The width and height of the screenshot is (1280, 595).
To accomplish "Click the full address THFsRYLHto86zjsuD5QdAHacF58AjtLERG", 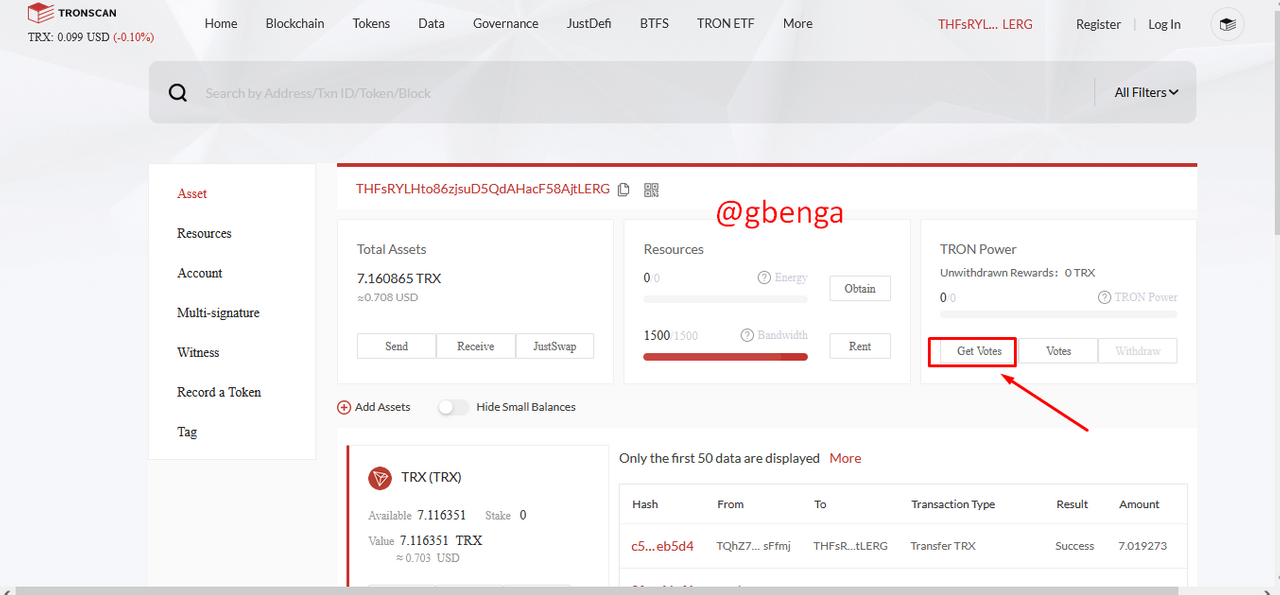I will coord(482,189).
